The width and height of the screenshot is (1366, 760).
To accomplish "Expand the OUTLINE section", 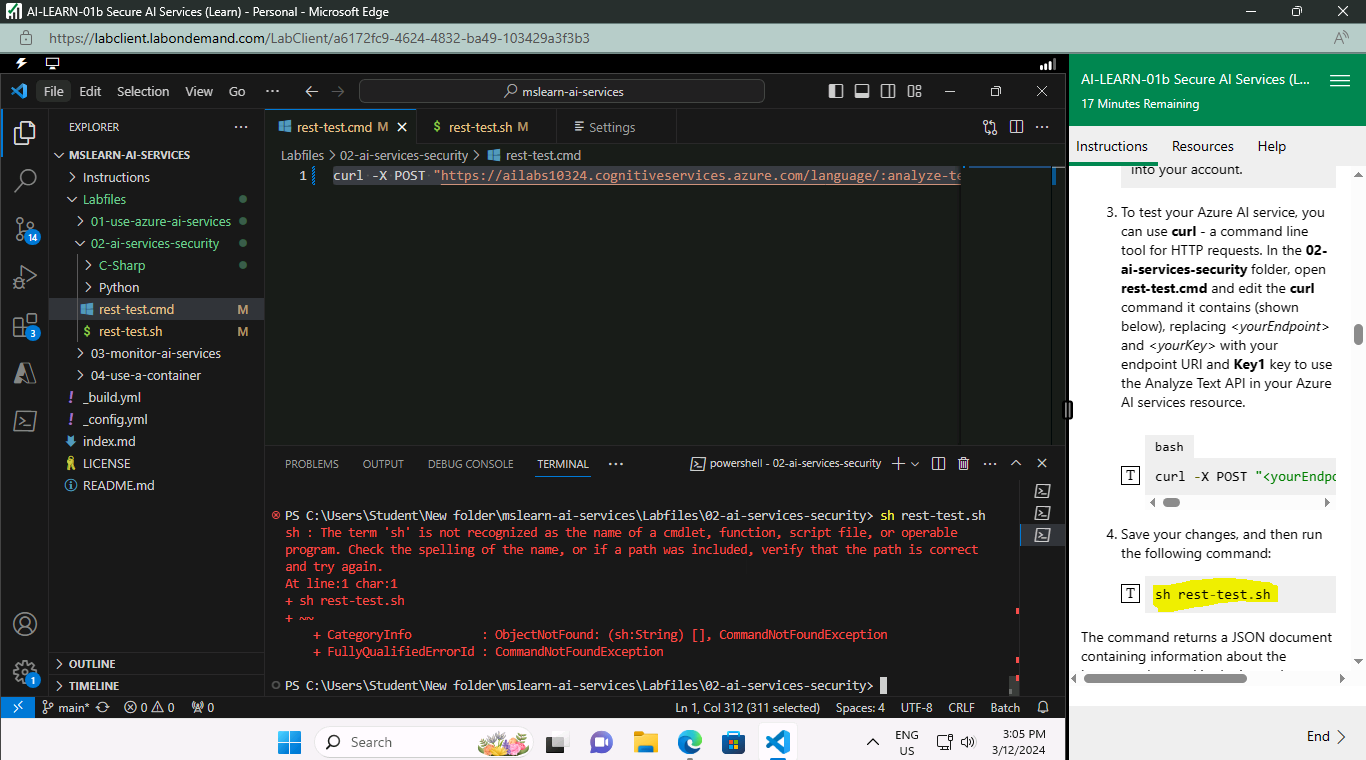I will pyautogui.click(x=157, y=664).
